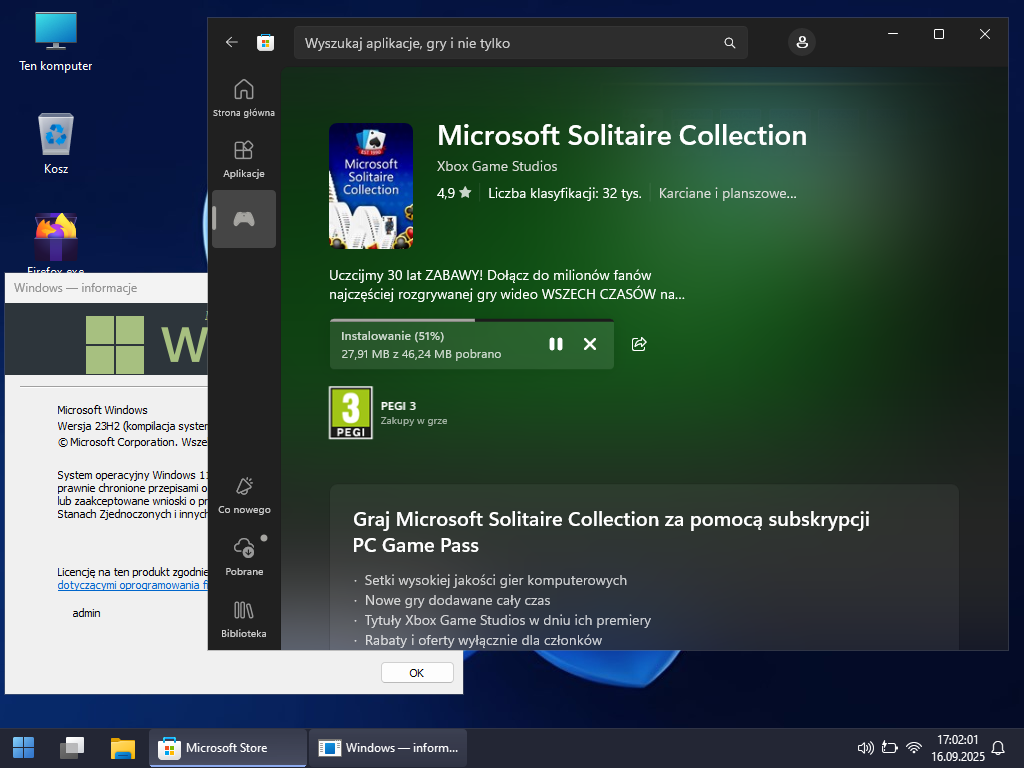Click the PEGI 3 rating badge
Screen dimensions: 1024x768
coord(351,413)
